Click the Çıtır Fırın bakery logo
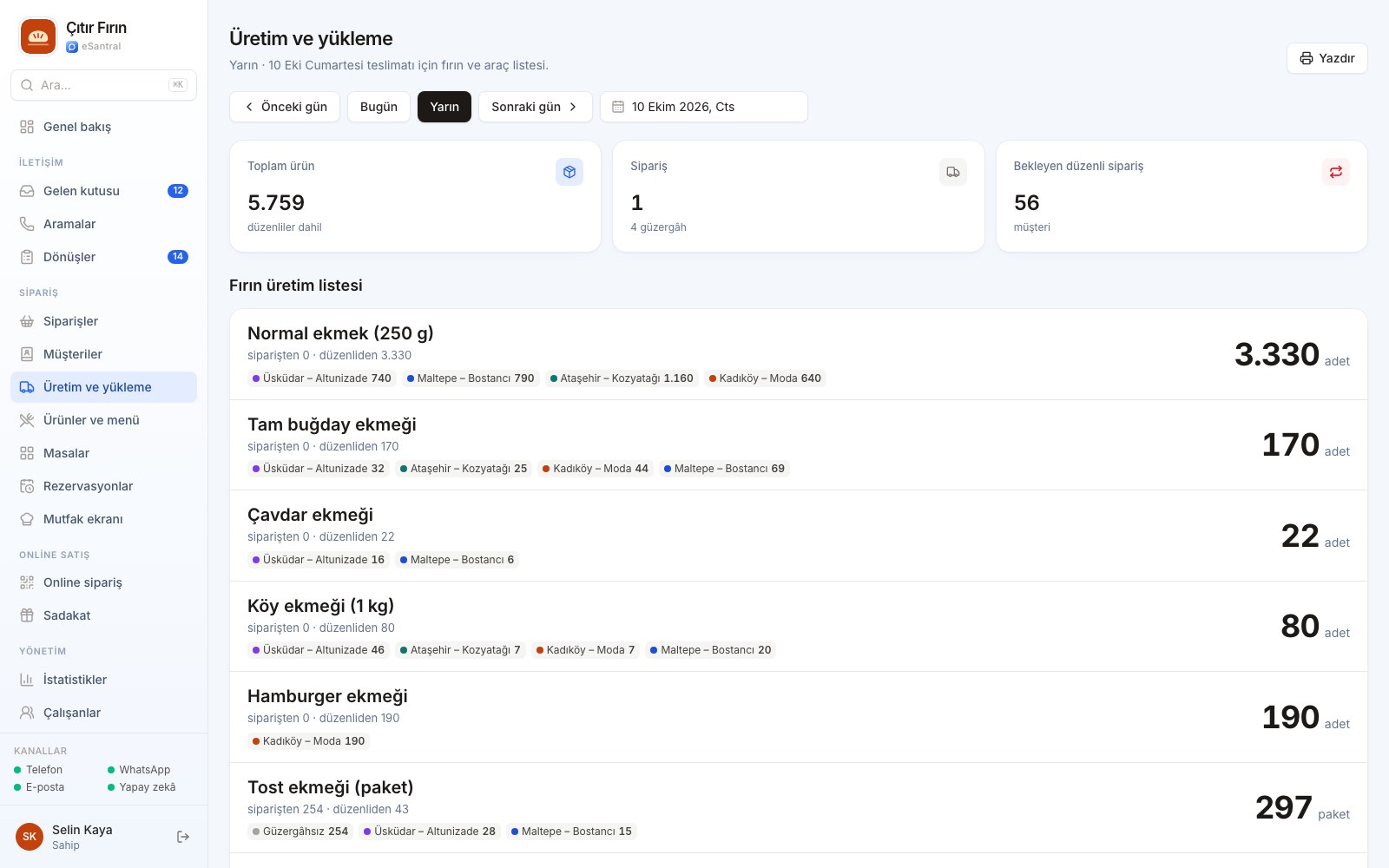 click(38, 36)
